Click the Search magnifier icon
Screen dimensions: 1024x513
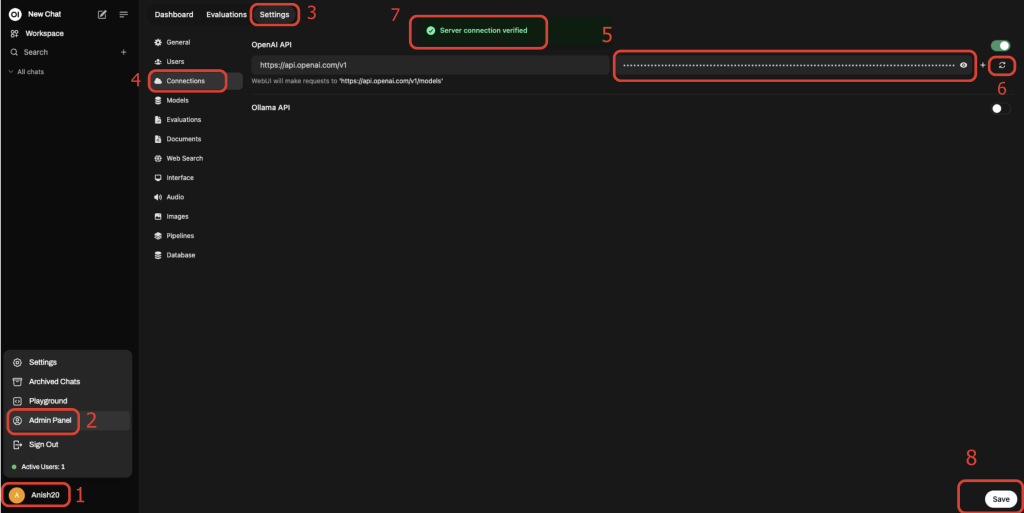click(x=14, y=52)
